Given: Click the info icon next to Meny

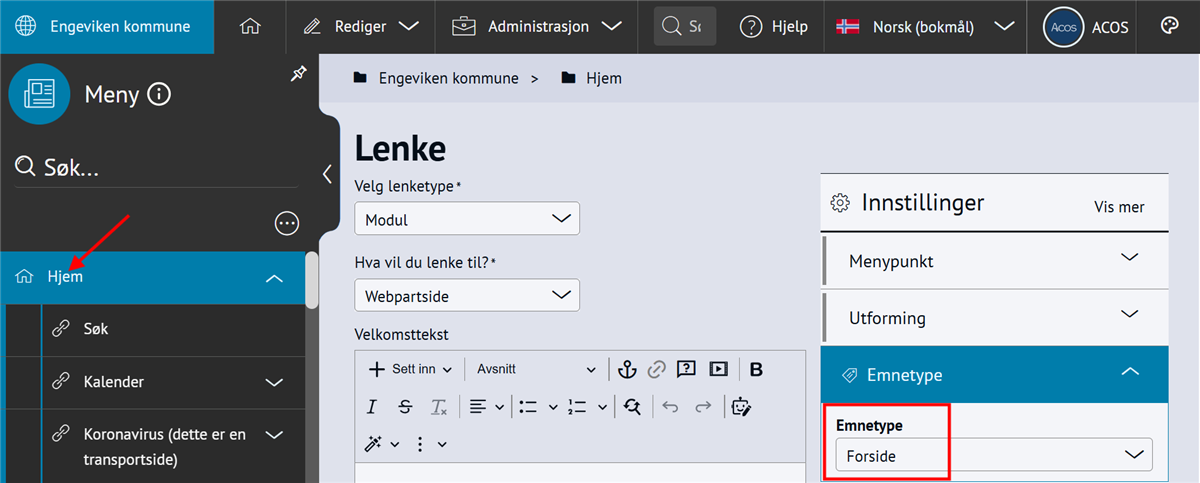Looking at the screenshot, I should [159, 95].
